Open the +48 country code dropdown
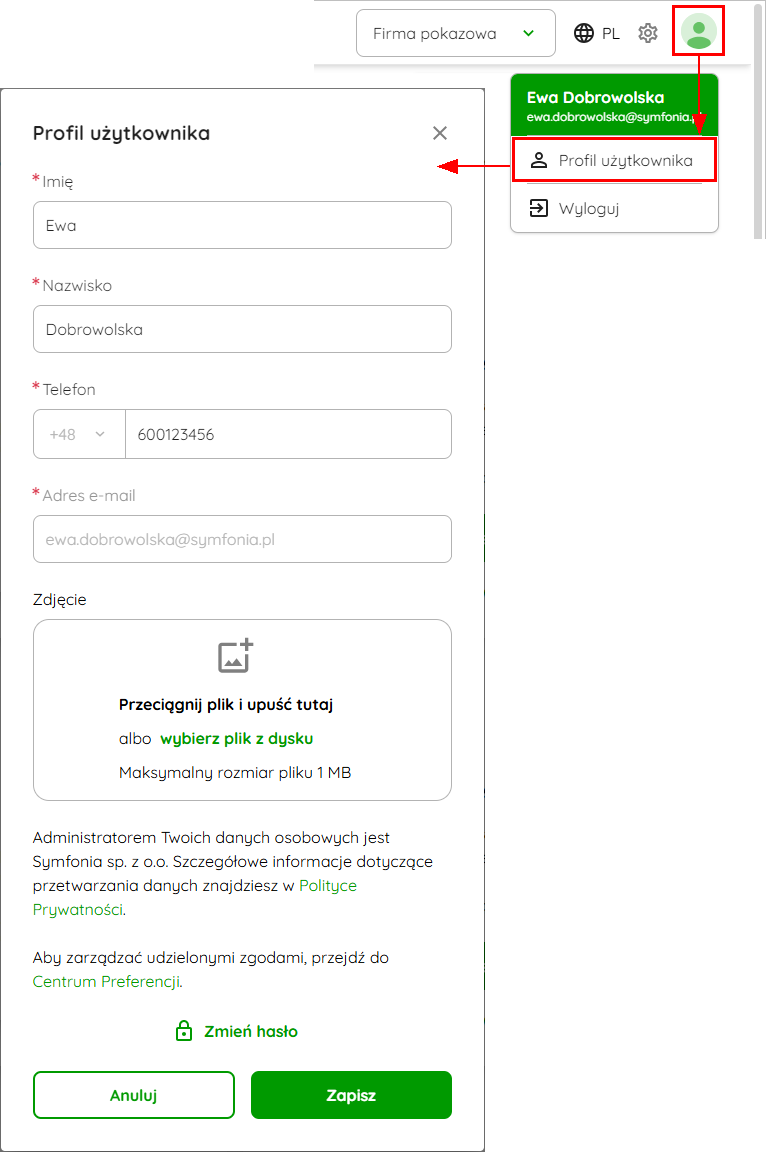766x1152 pixels. (79, 434)
